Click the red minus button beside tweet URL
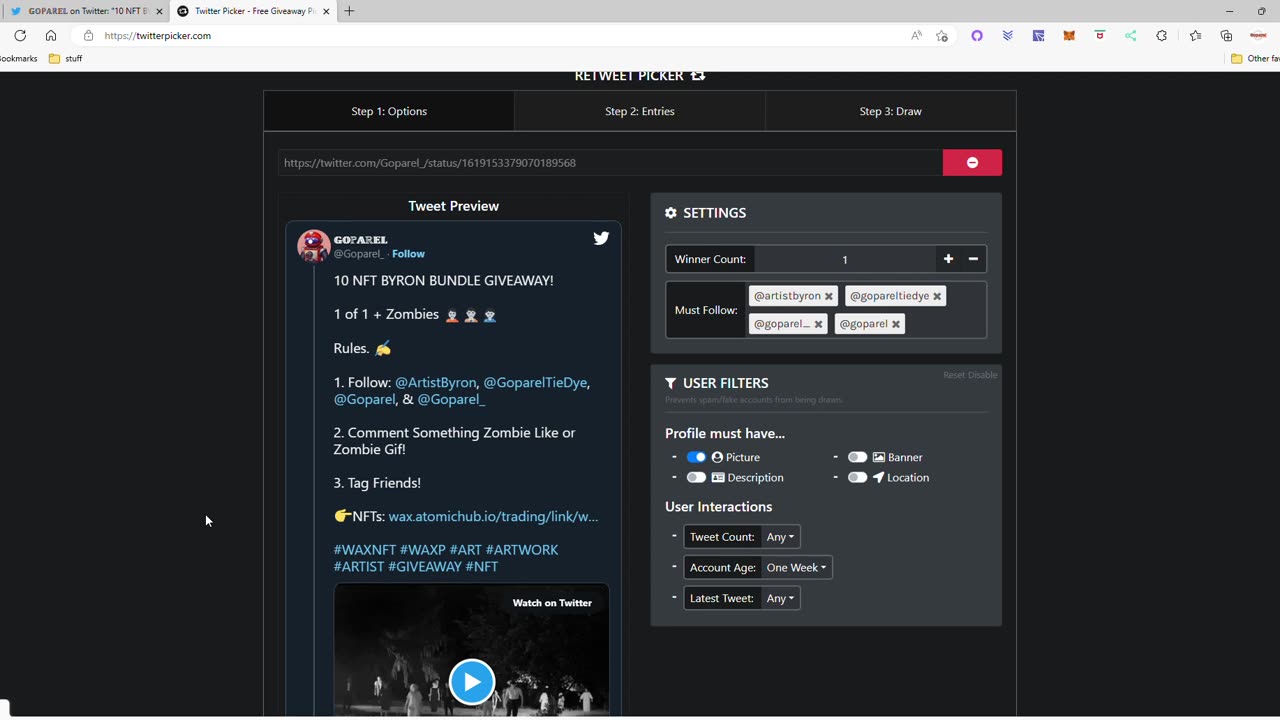Image resolution: width=1280 pixels, height=720 pixels. (972, 163)
